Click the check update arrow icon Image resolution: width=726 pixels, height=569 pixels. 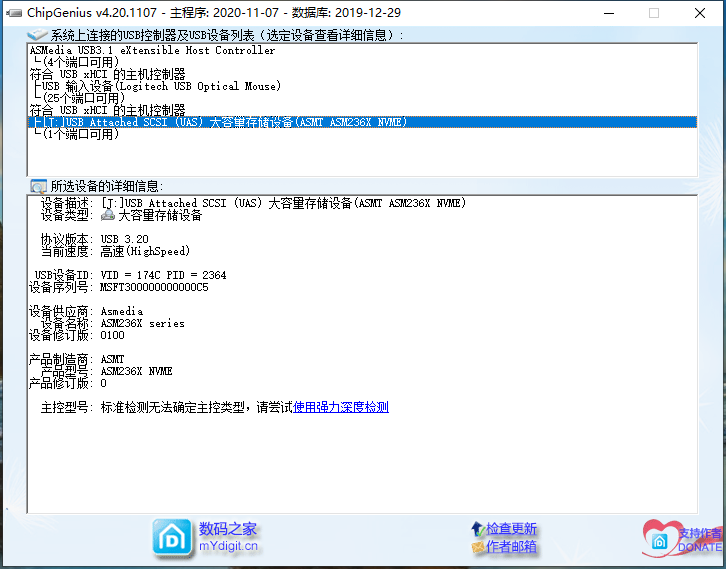coord(477,528)
